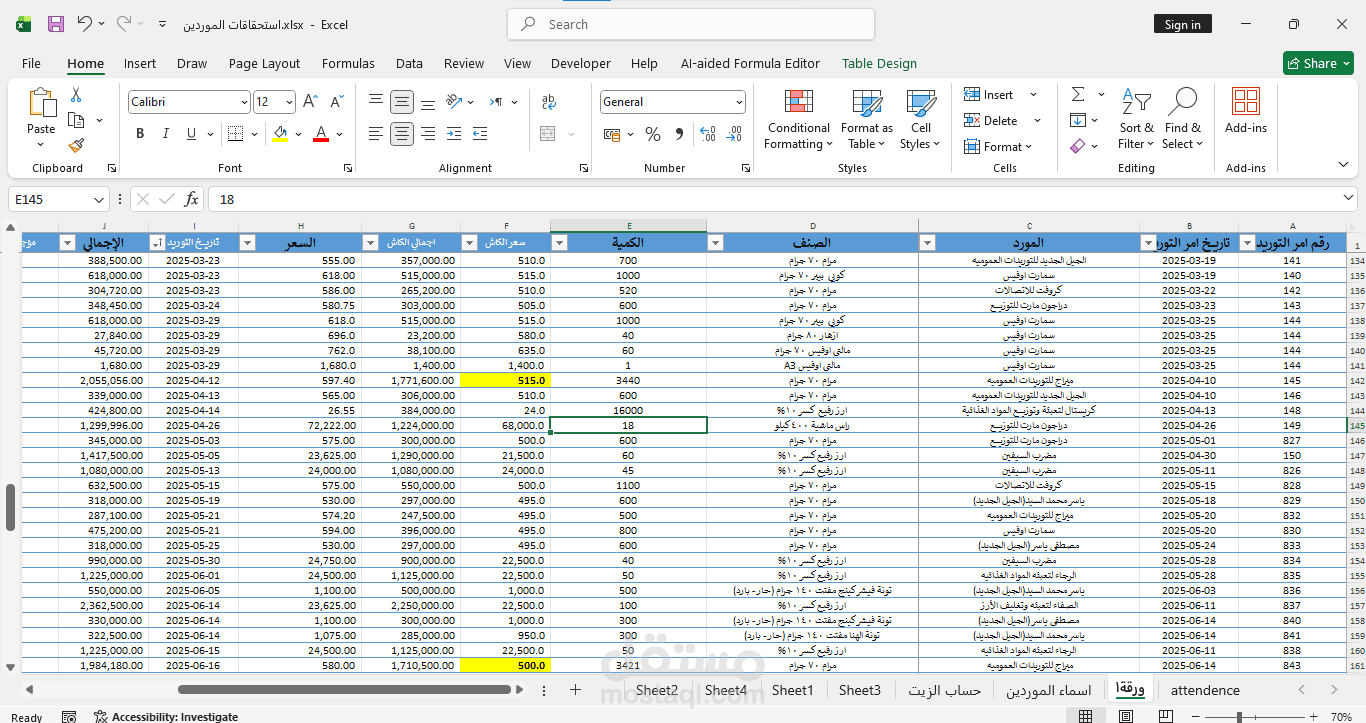
Task: Click the Format Painter brush icon
Action: pyautogui.click(x=76, y=145)
